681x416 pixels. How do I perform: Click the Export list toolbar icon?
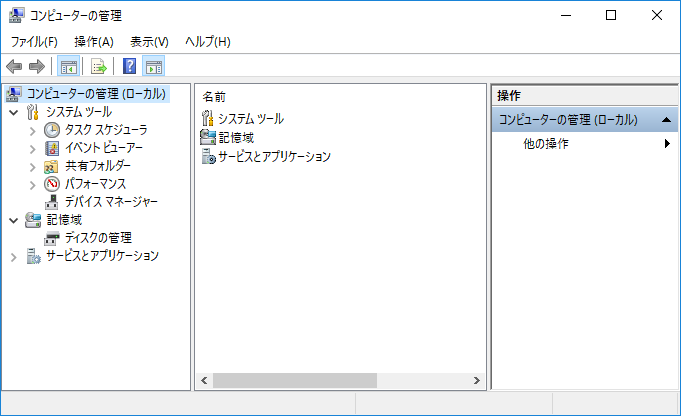[99, 67]
